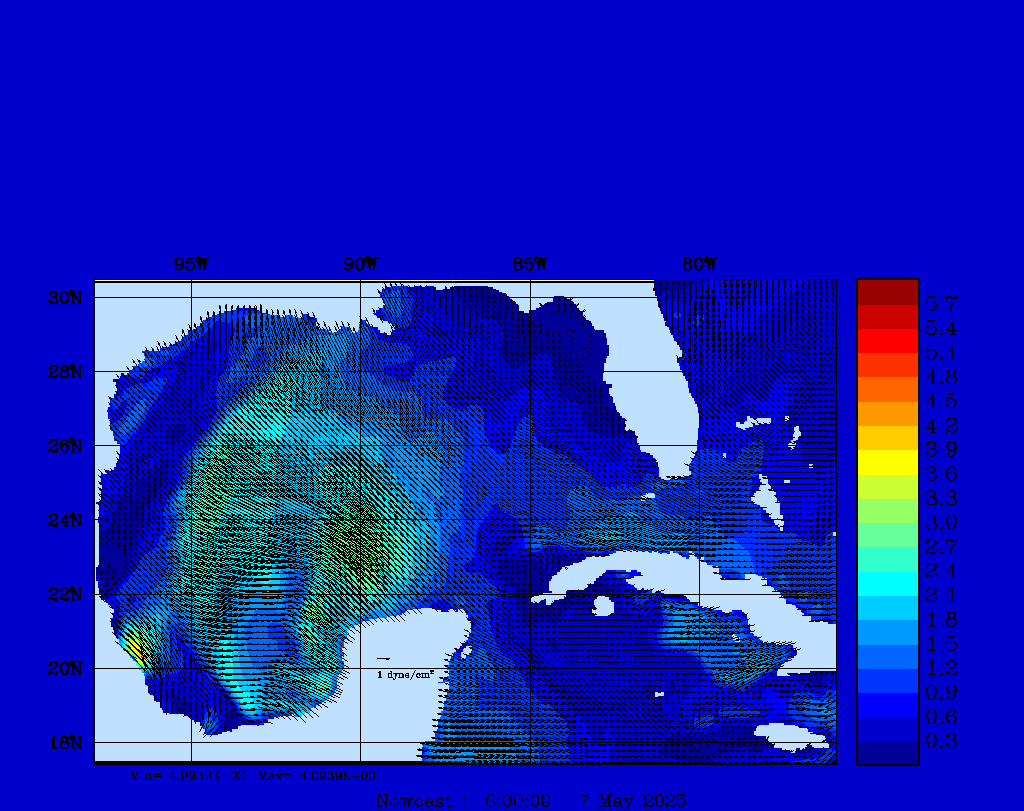This screenshot has height=811, width=1024.
Task: Click the dark red top color scale swatch
Action: pos(887,292)
